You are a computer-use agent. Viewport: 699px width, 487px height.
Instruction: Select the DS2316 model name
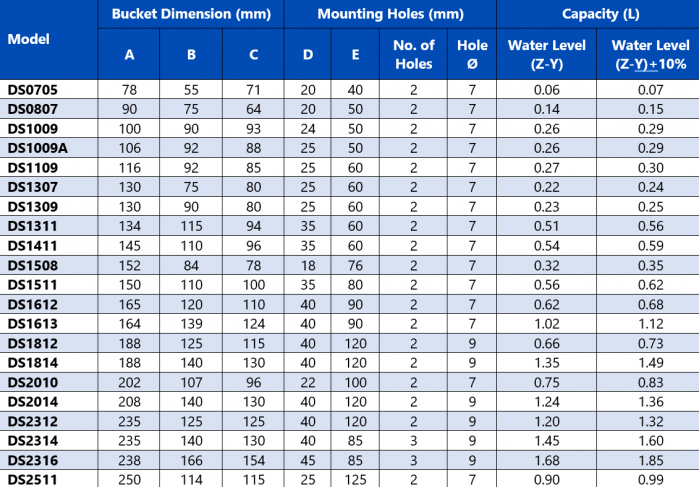click(x=31, y=460)
